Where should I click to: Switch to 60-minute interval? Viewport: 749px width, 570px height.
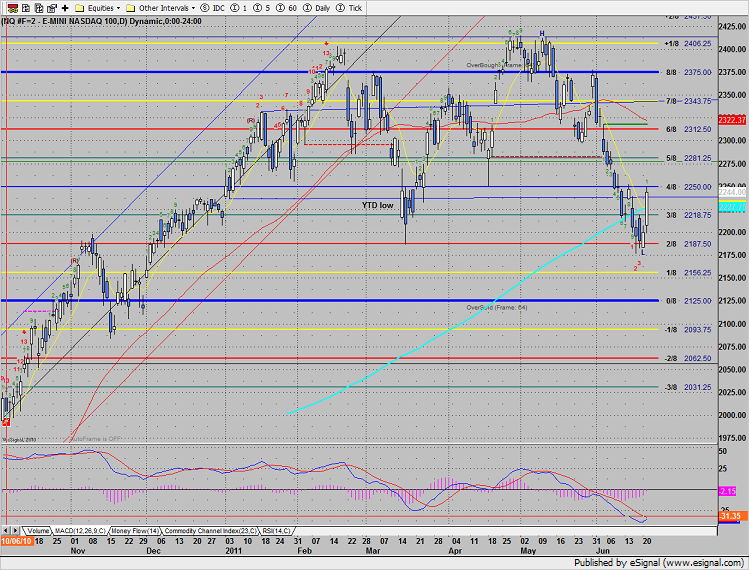[x=286, y=8]
